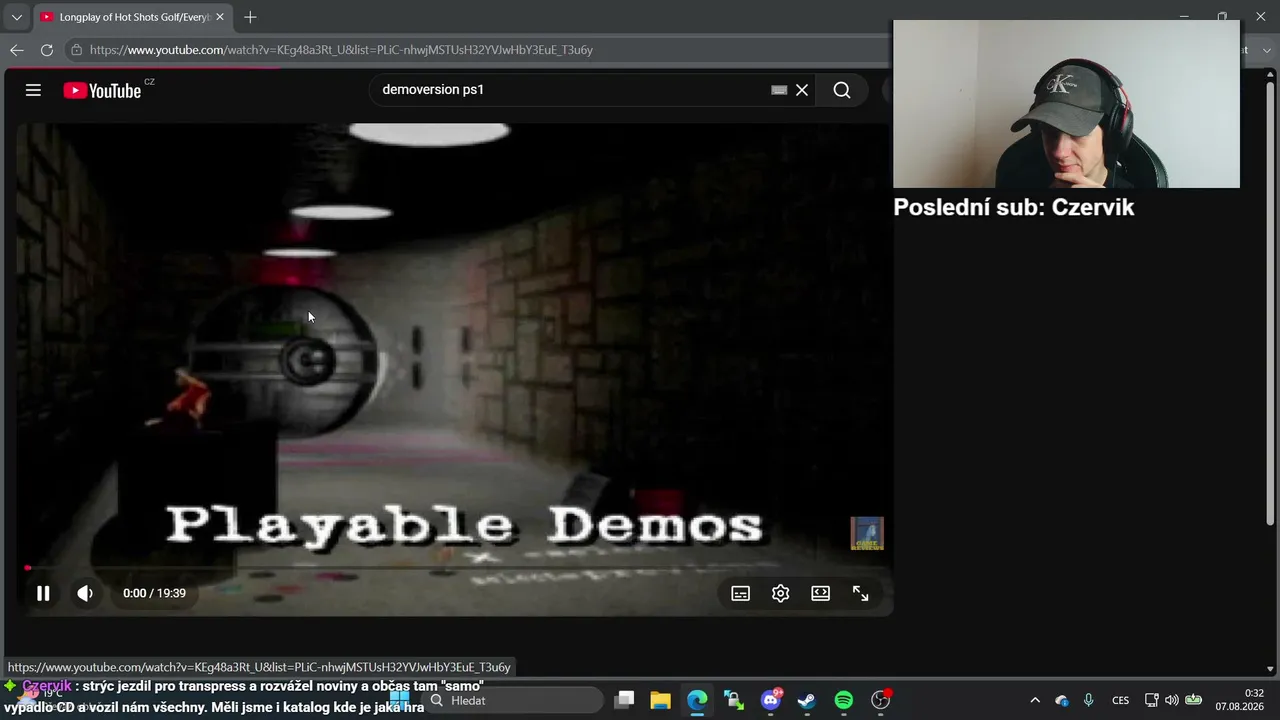Viewport: 1280px width, 720px height.
Task: Open Steam from the taskbar
Action: point(806,700)
